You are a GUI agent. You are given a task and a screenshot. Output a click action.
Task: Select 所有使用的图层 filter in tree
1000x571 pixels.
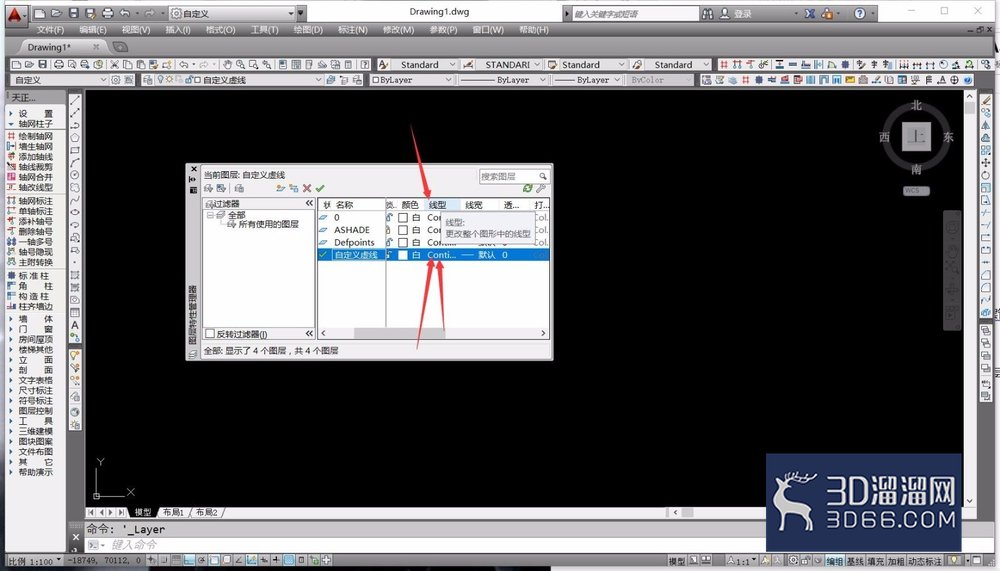[x=268, y=225]
